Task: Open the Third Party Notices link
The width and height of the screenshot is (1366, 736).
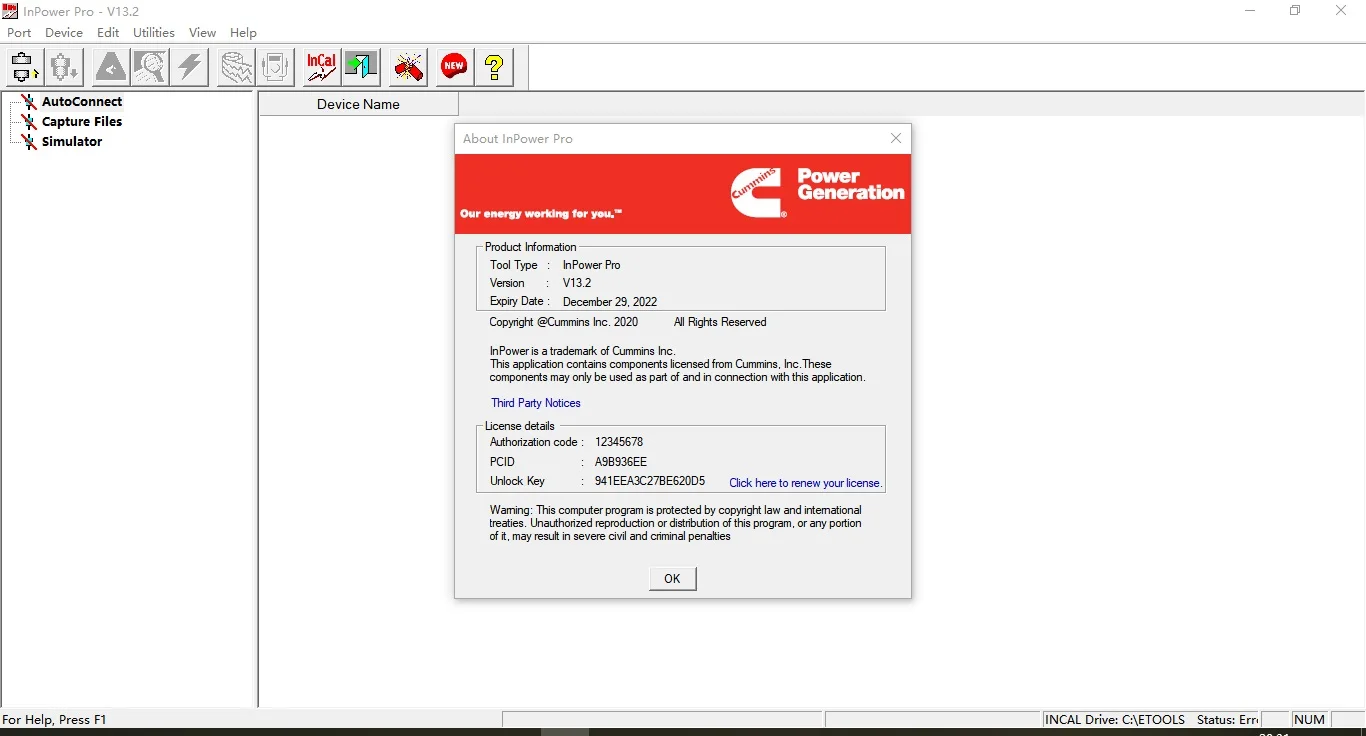Action: click(536, 403)
